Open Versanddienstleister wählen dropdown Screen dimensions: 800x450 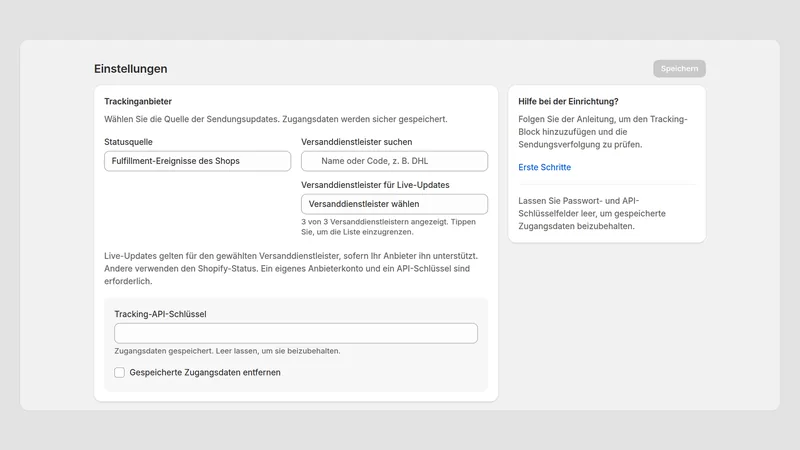(394, 204)
